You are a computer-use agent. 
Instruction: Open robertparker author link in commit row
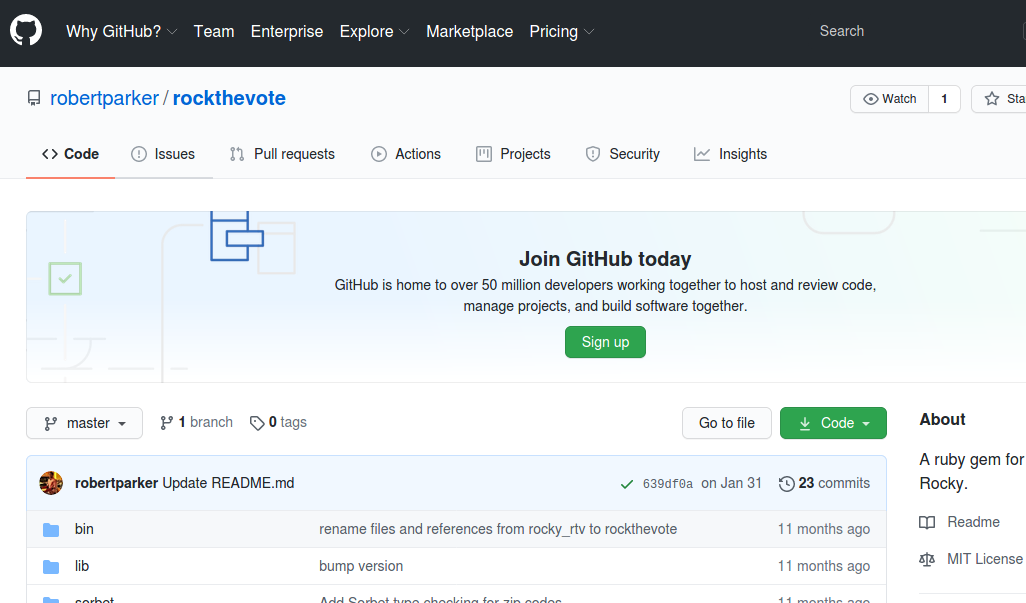pyautogui.click(x=116, y=483)
